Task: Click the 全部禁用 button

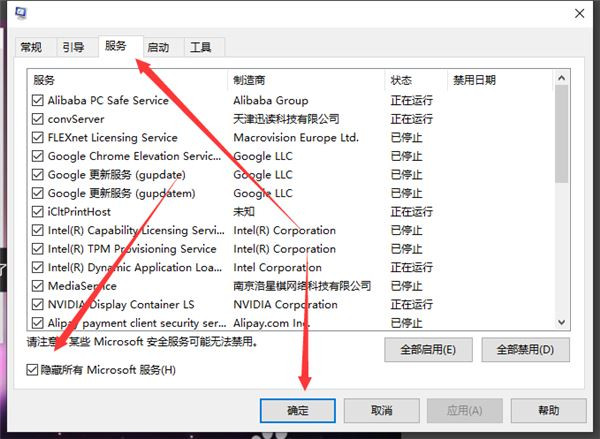Action: coord(525,350)
